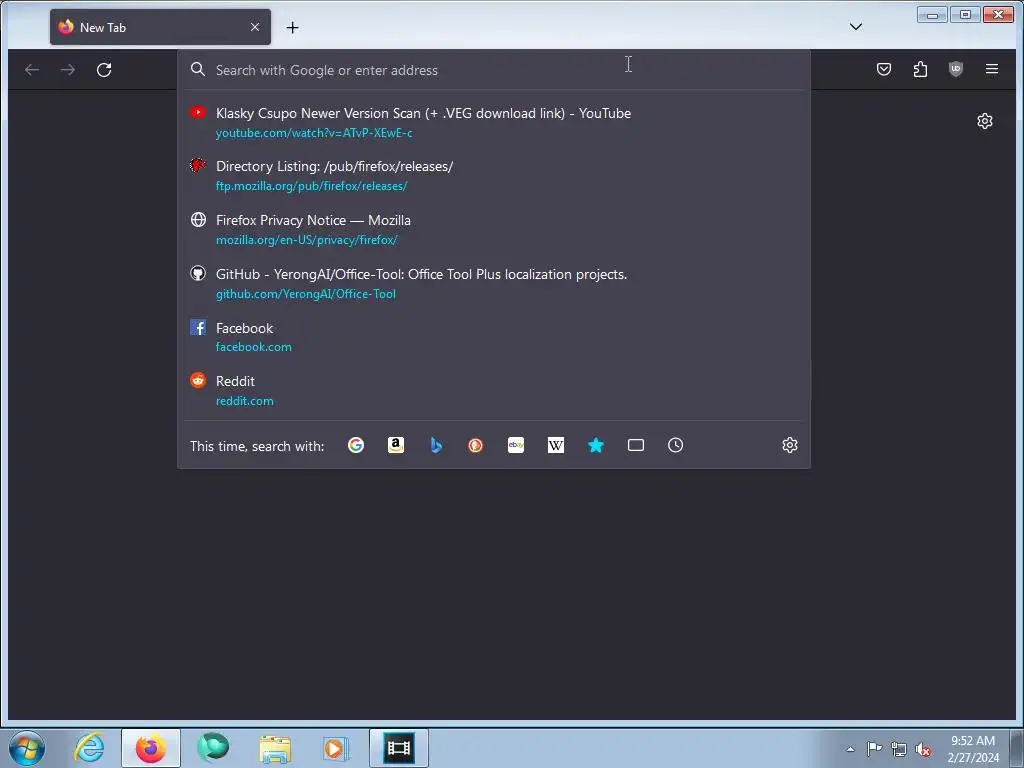This screenshot has width=1024, height=768.
Task: Show hidden system tray icons
Action: [x=850, y=749]
